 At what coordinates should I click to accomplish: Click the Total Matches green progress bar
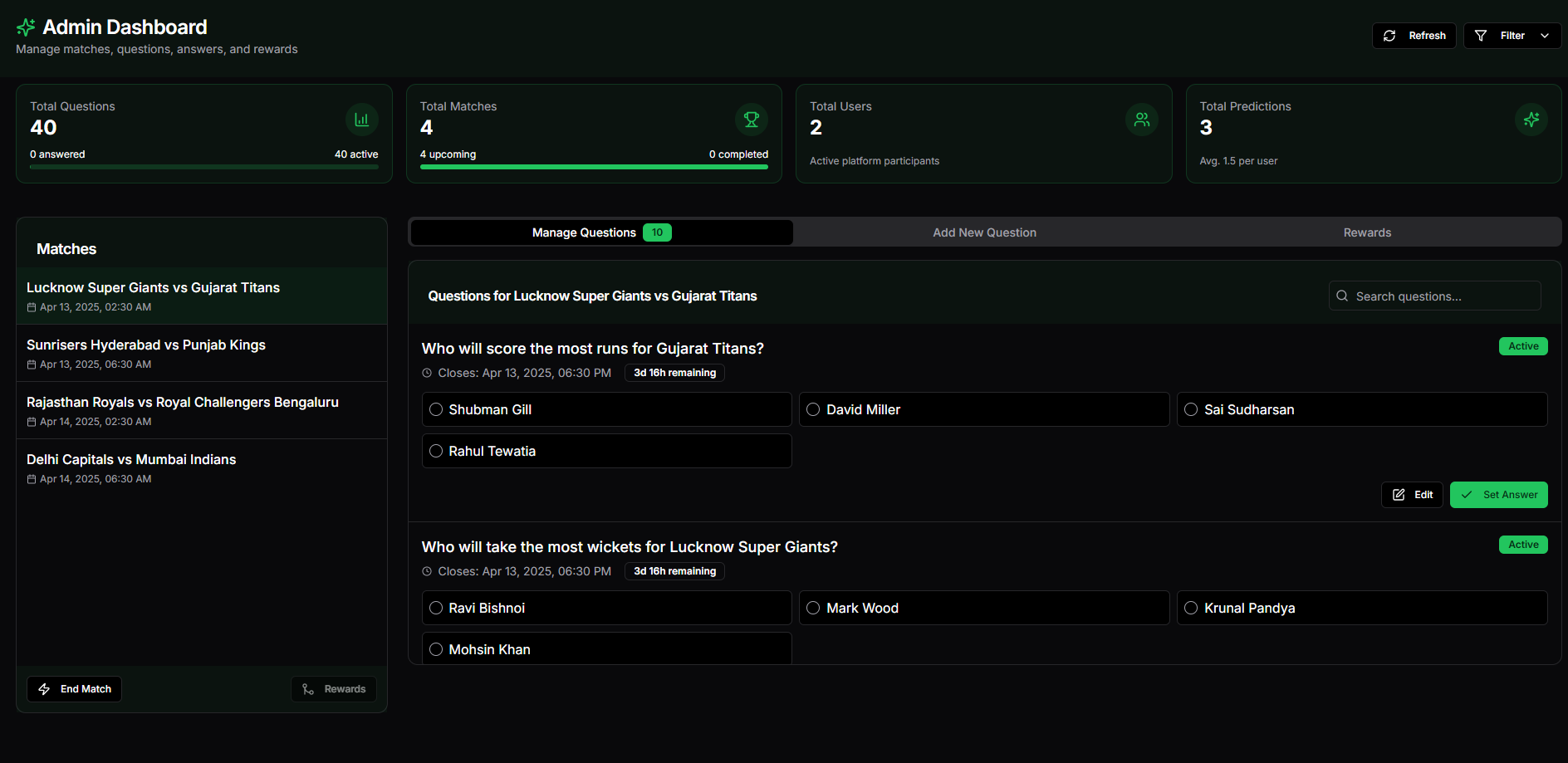pyautogui.click(x=594, y=167)
